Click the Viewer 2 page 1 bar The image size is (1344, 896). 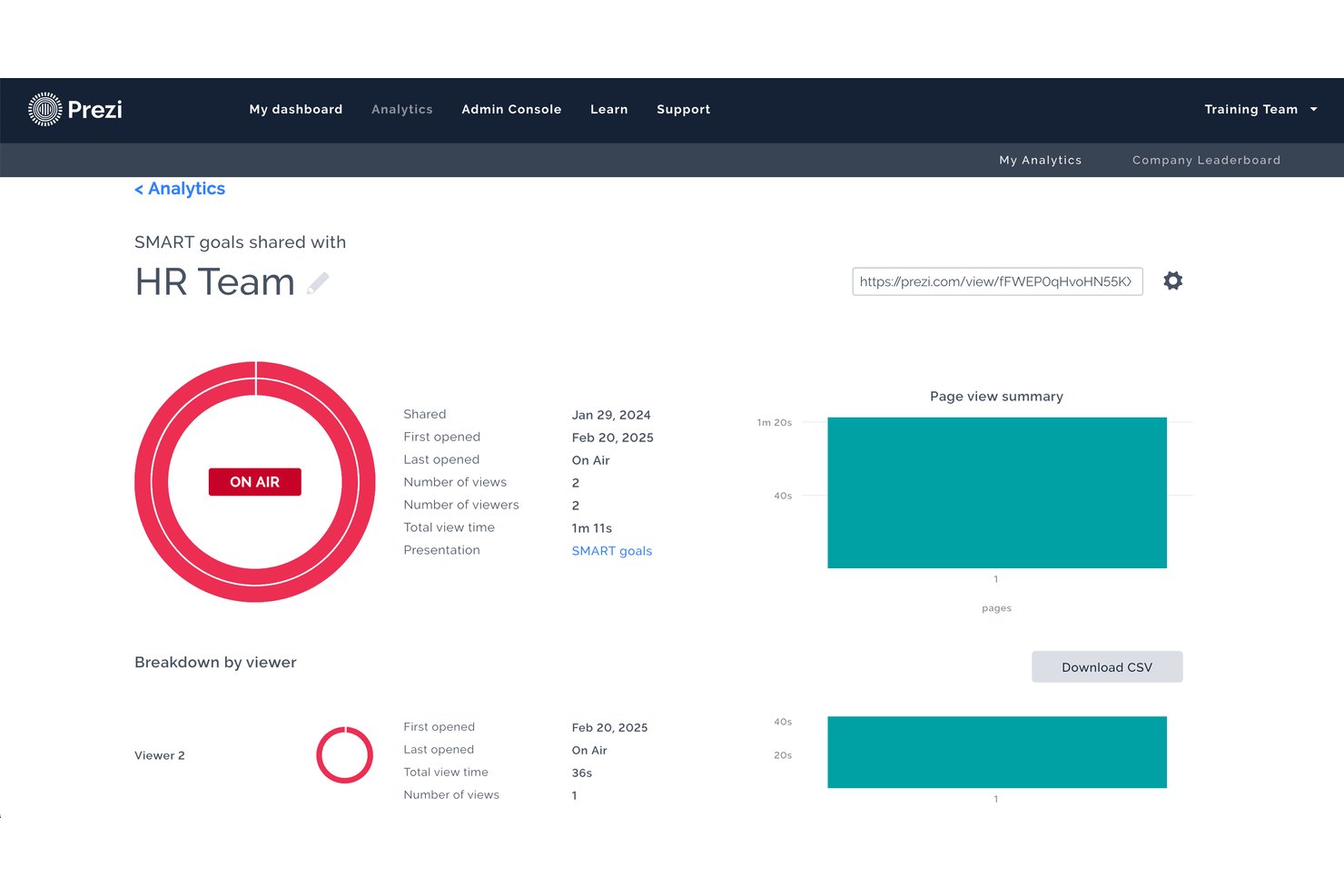(x=997, y=753)
